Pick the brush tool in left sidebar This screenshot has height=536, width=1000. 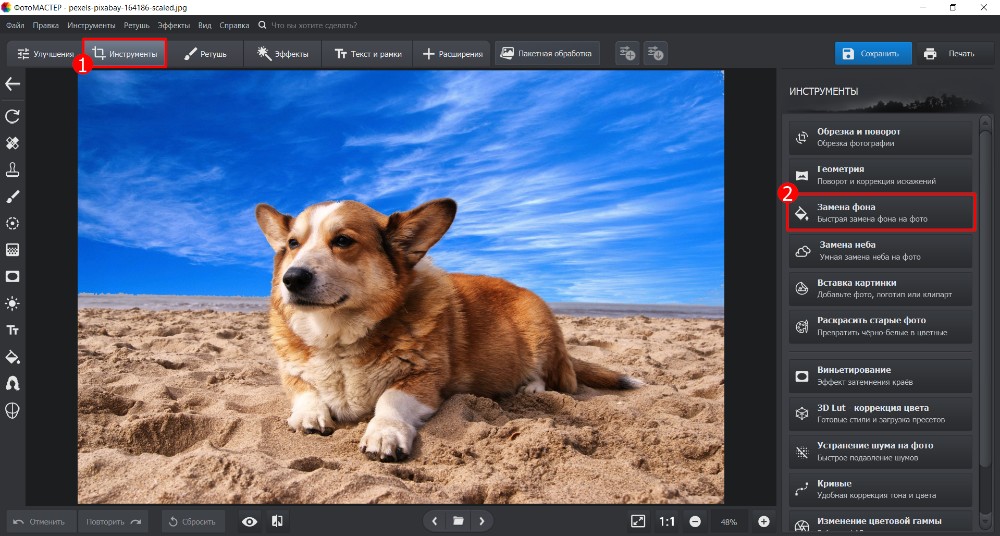click(13, 196)
